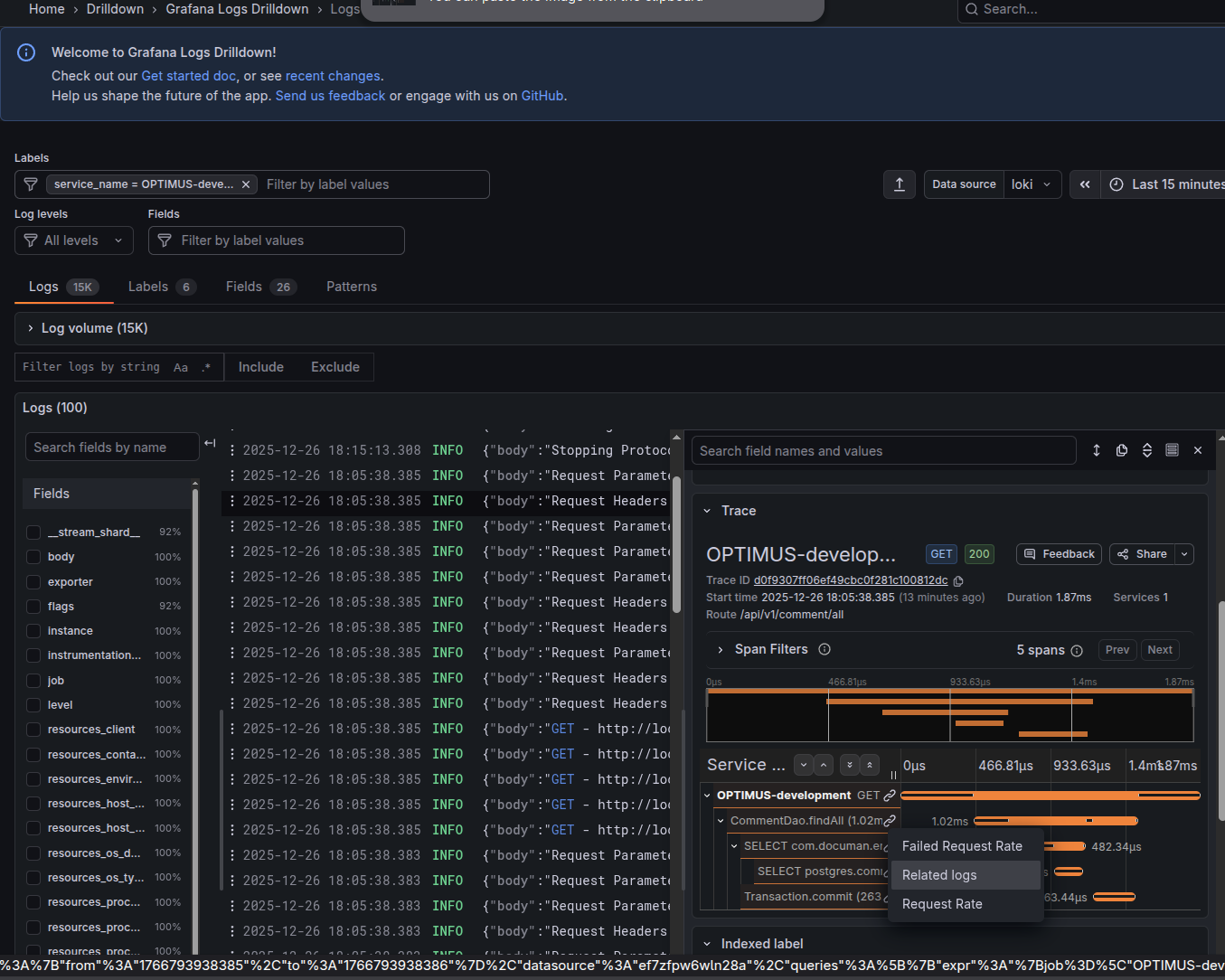Click the share/upload icon beside Data source
This screenshot has width=1225, height=980.
click(899, 184)
